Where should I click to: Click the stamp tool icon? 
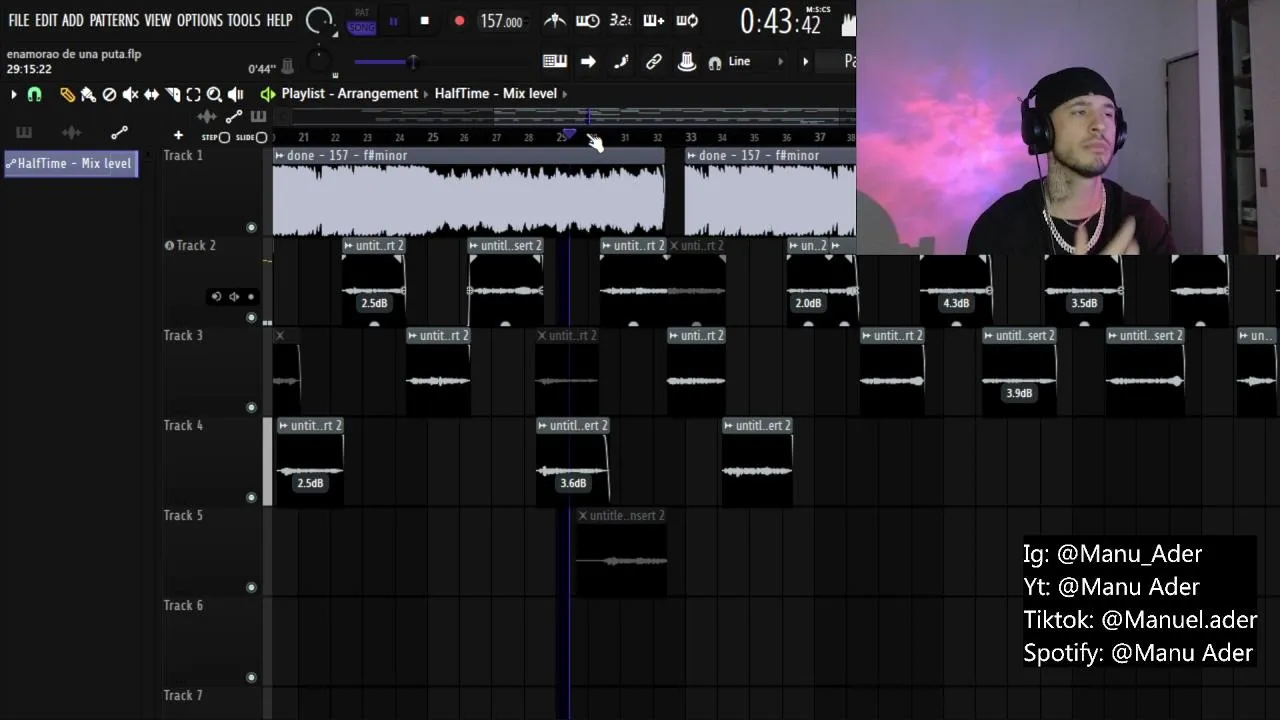click(687, 62)
